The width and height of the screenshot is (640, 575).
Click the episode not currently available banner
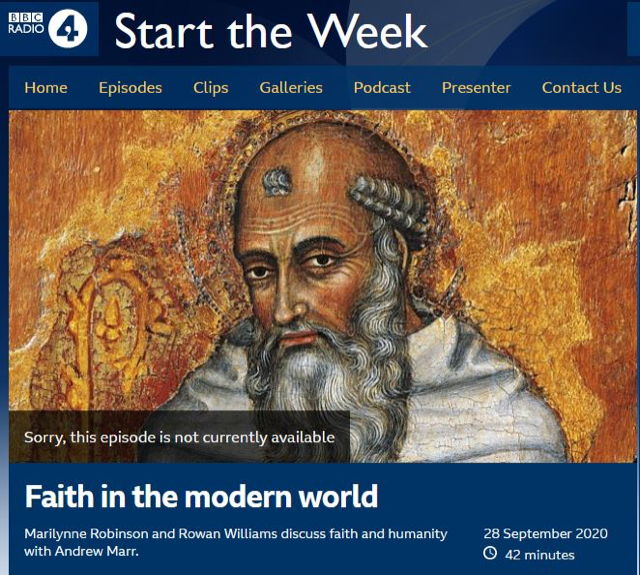pos(180,437)
